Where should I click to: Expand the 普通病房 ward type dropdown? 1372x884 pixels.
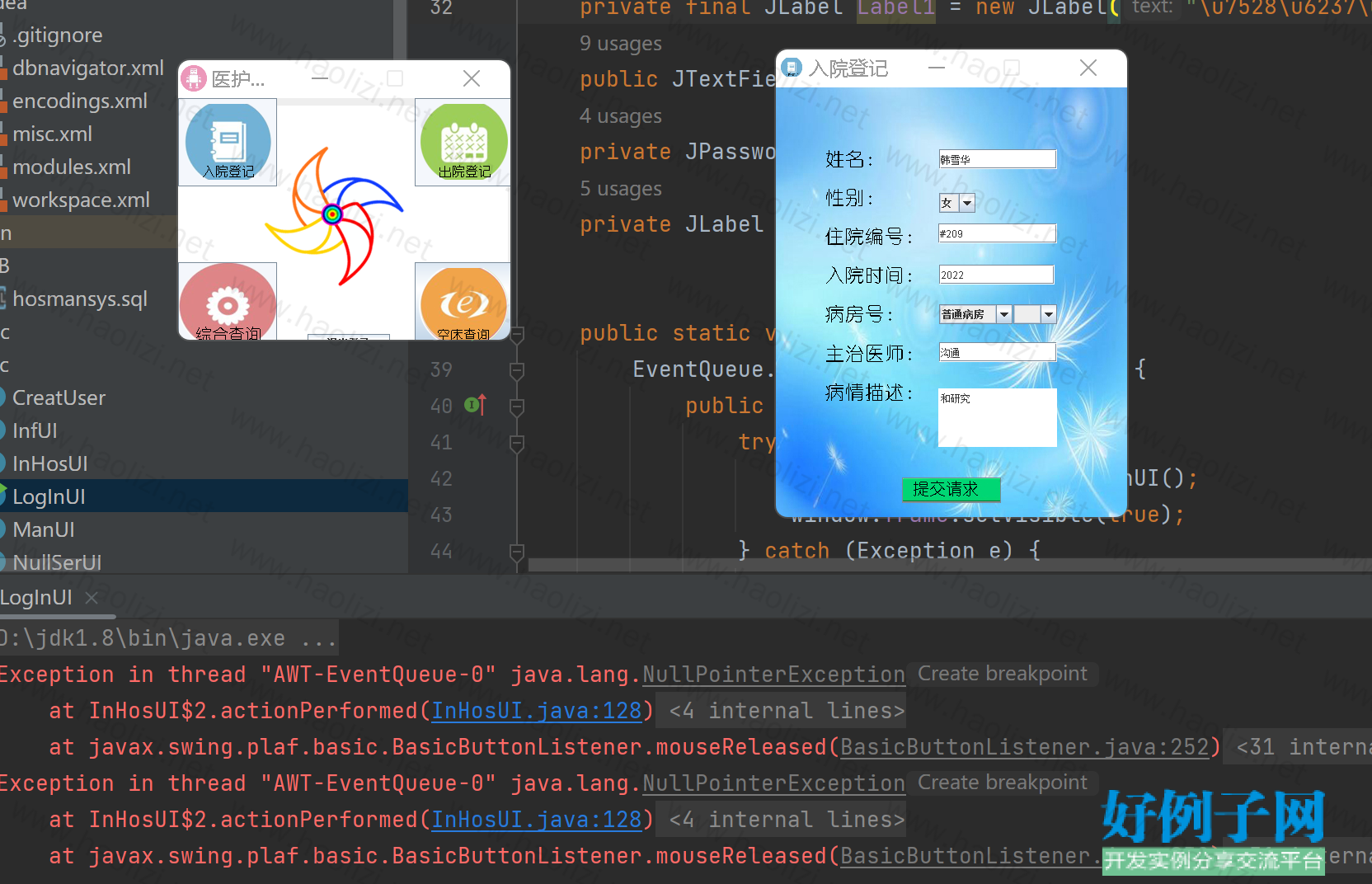click(x=1003, y=314)
